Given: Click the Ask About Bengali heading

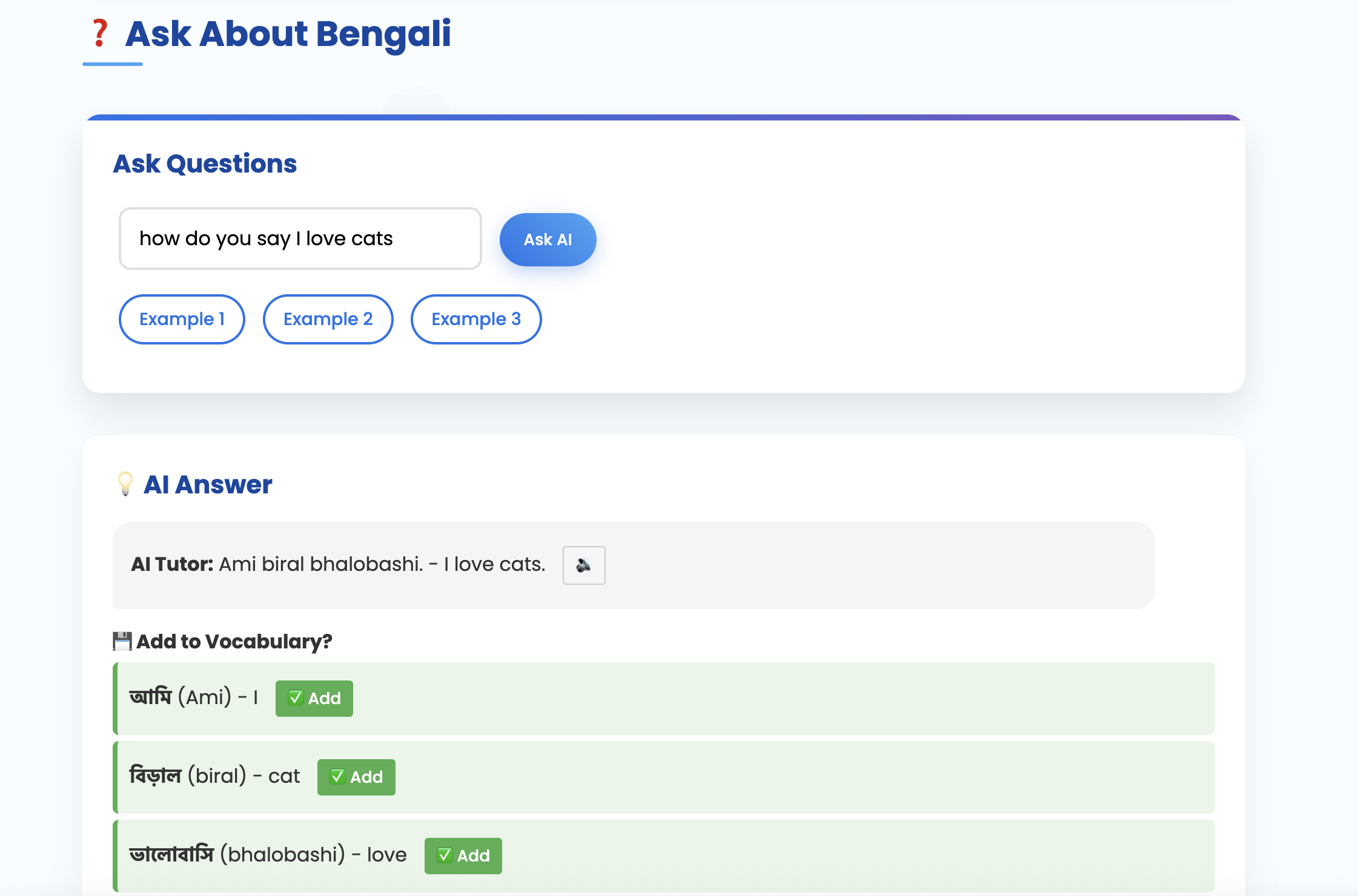Looking at the screenshot, I should pyautogui.click(x=288, y=33).
